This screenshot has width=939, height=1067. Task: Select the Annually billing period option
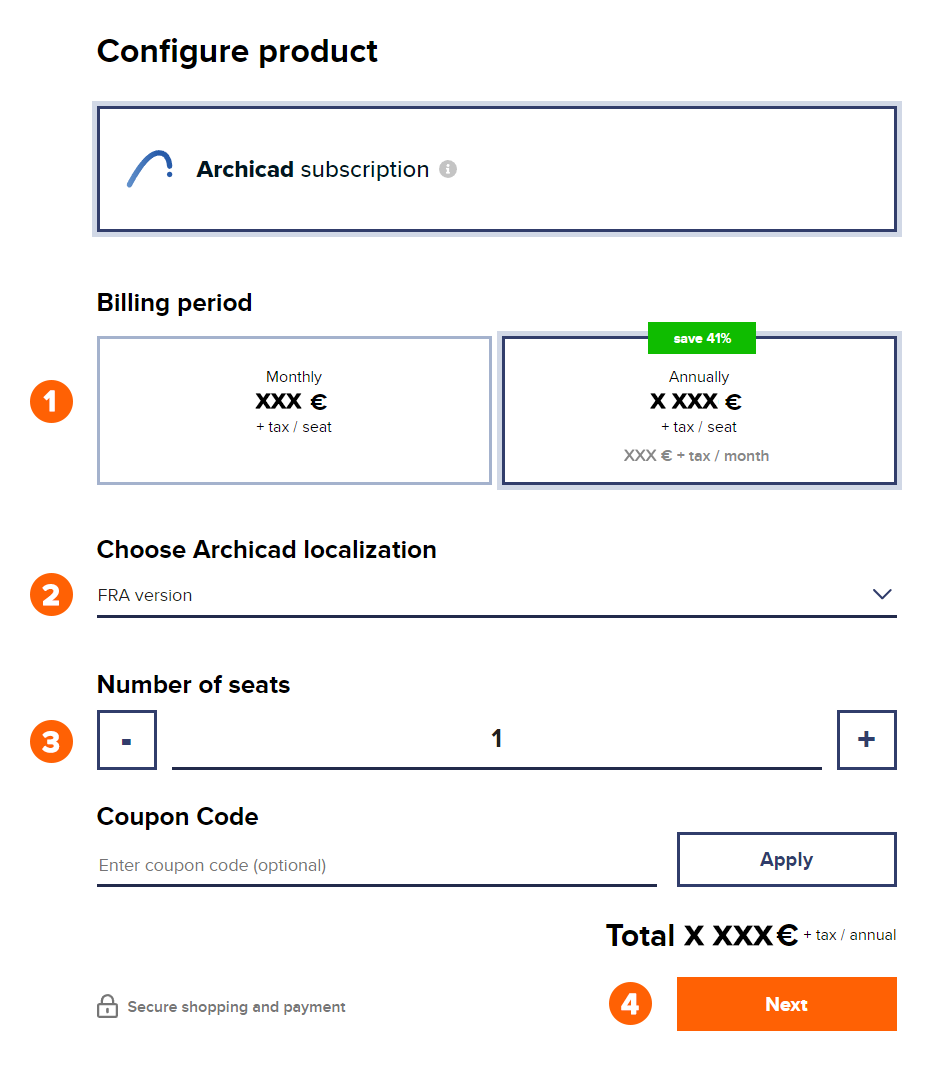point(699,410)
